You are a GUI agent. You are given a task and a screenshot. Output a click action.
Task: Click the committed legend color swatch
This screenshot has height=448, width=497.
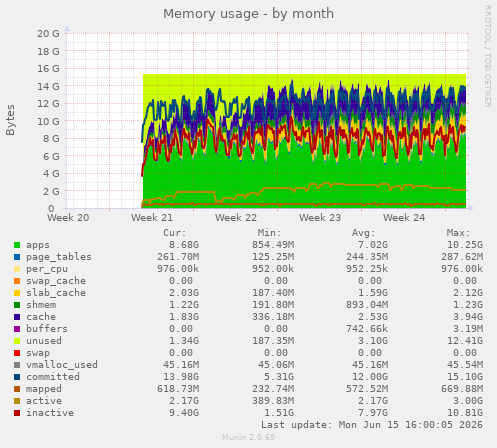pyautogui.click(x=17, y=377)
